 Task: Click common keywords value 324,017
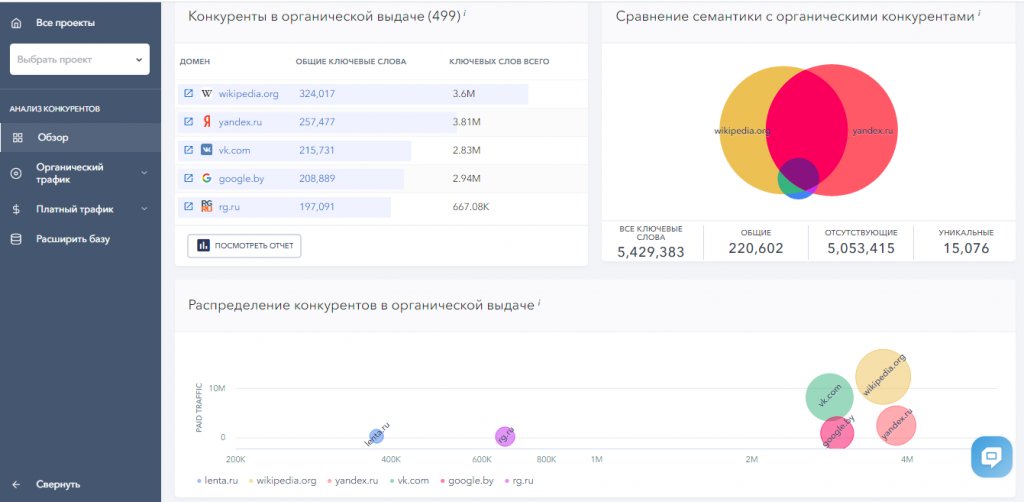pyautogui.click(x=317, y=93)
